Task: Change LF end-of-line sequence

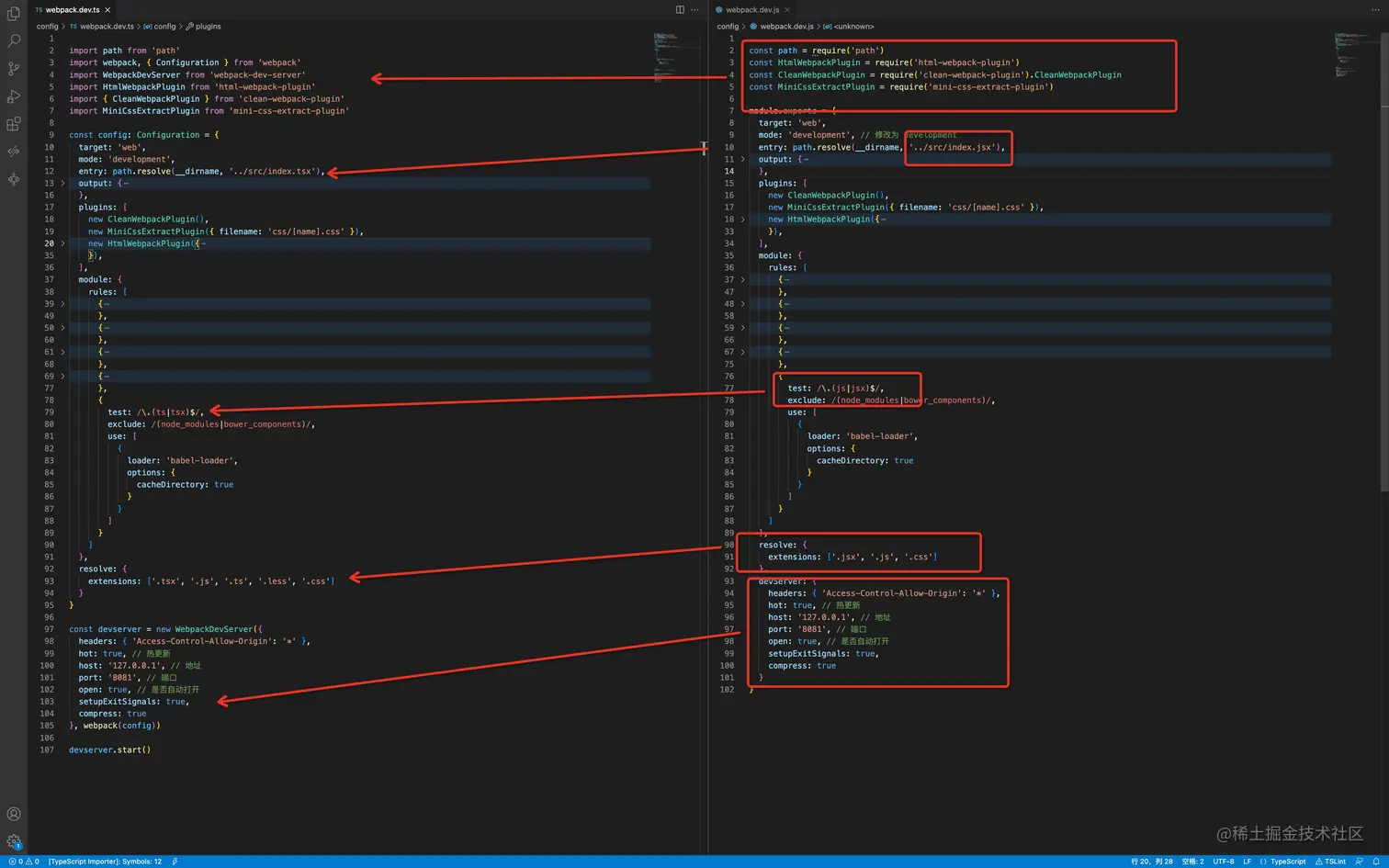Action: [1248, 862]
